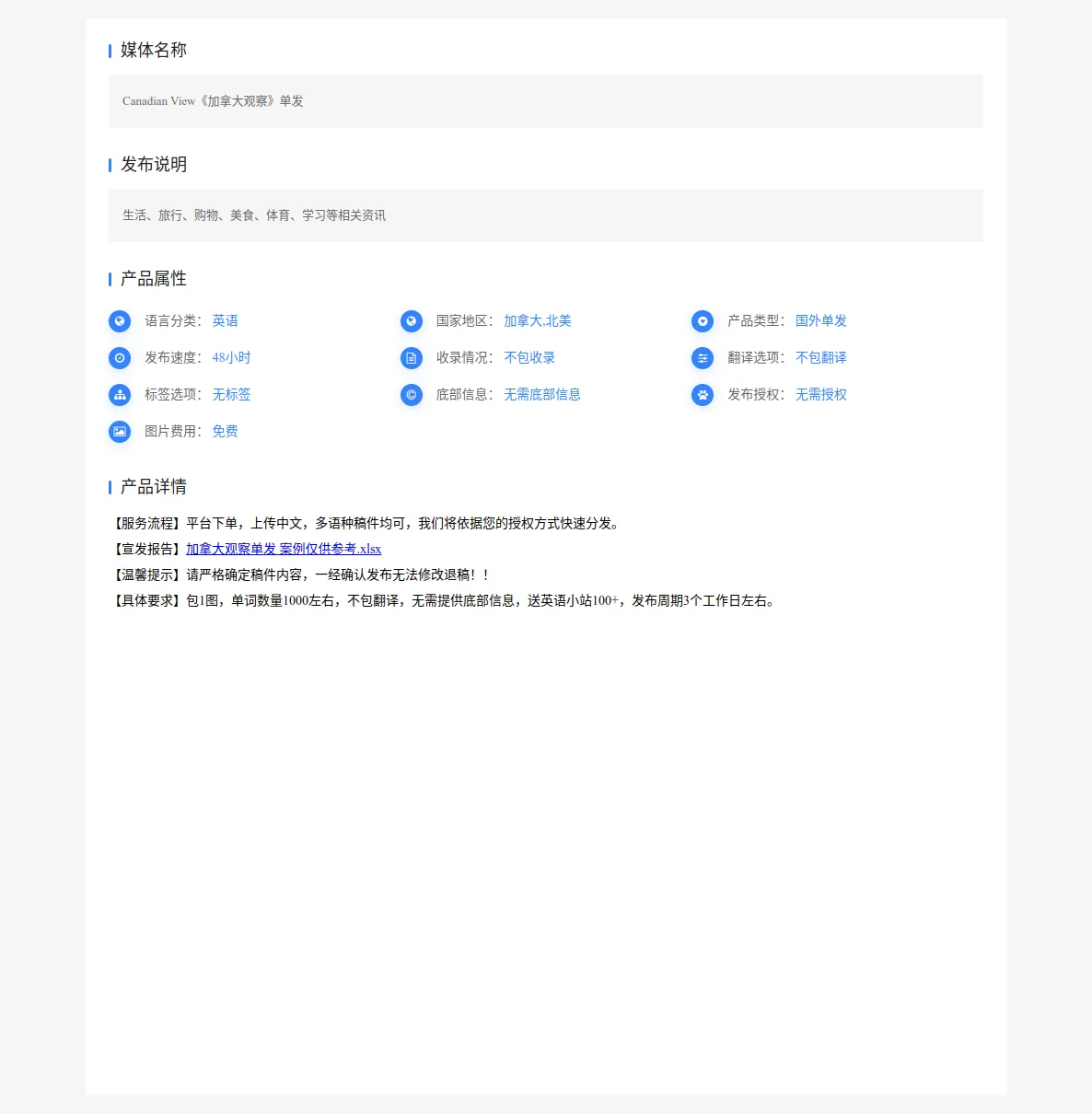Click the 【宣发报告】 label
1092x1114 pixels.
tap(147, 549)
